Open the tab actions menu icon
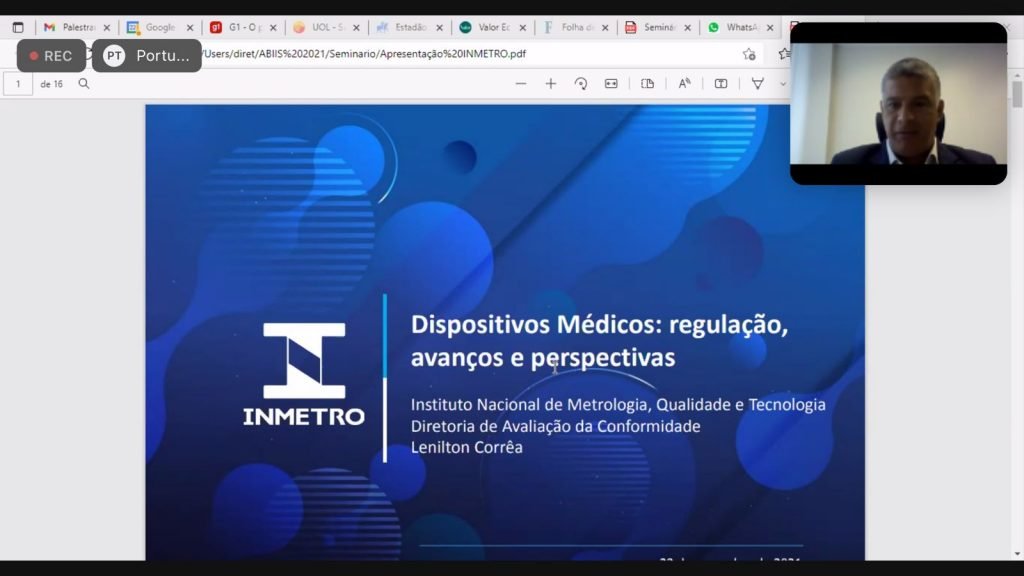Screen dimensions: 1024x576 (18, 28)
